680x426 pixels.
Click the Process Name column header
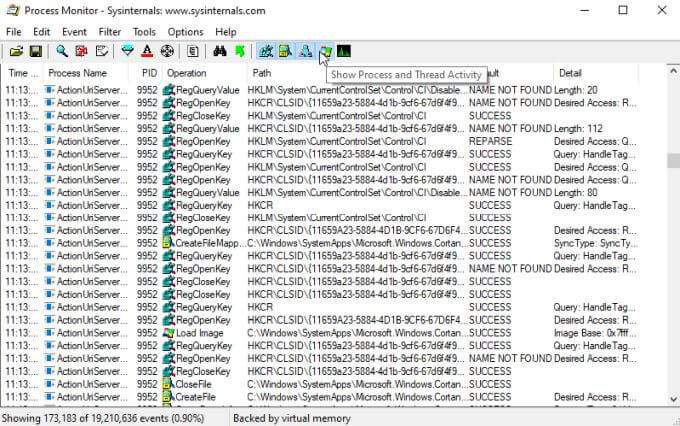pos(86,73)
